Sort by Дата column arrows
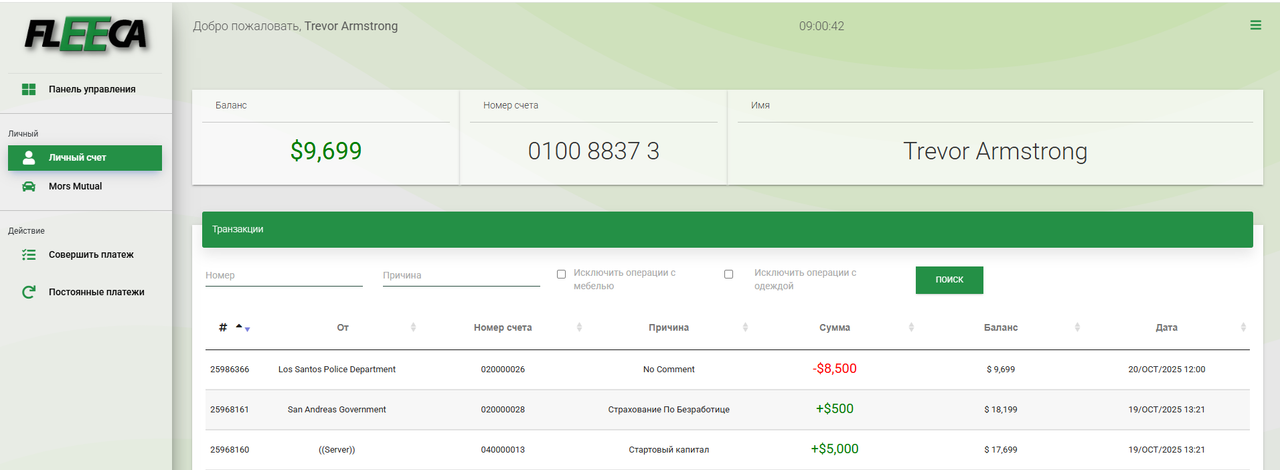 pyautogui.click(x=1244, y=328)
